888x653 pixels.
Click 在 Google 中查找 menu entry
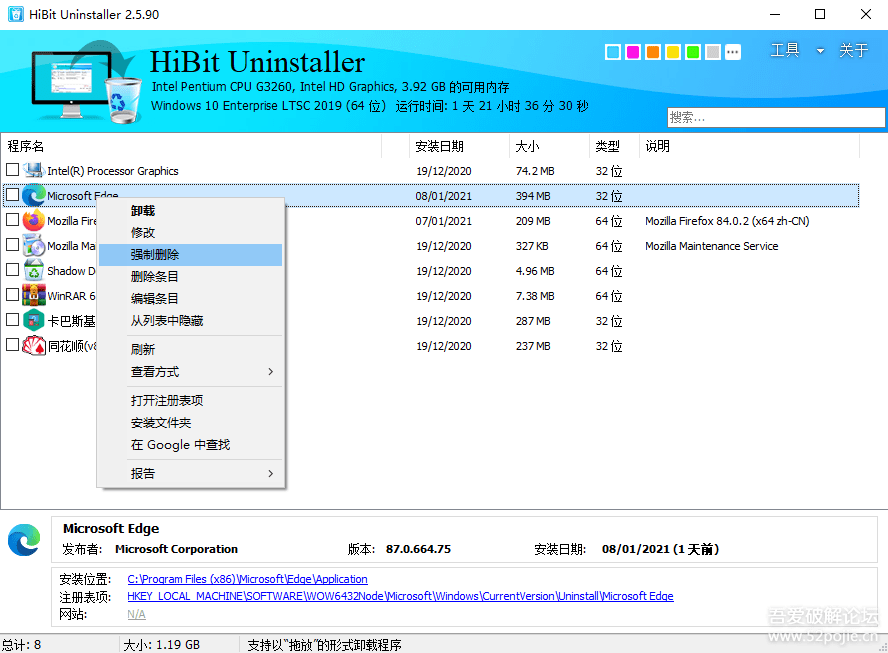[190, 445]
